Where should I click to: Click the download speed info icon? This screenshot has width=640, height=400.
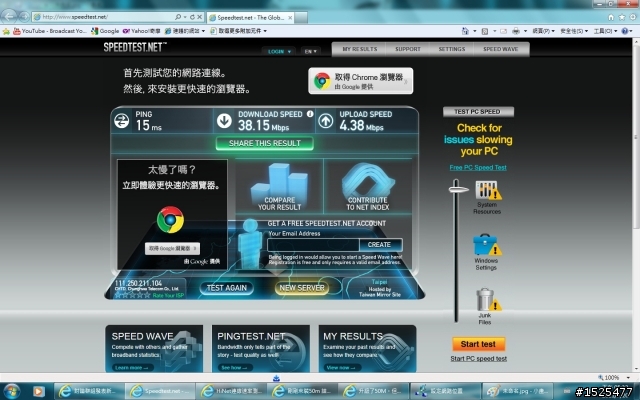(x=310, y=114)
